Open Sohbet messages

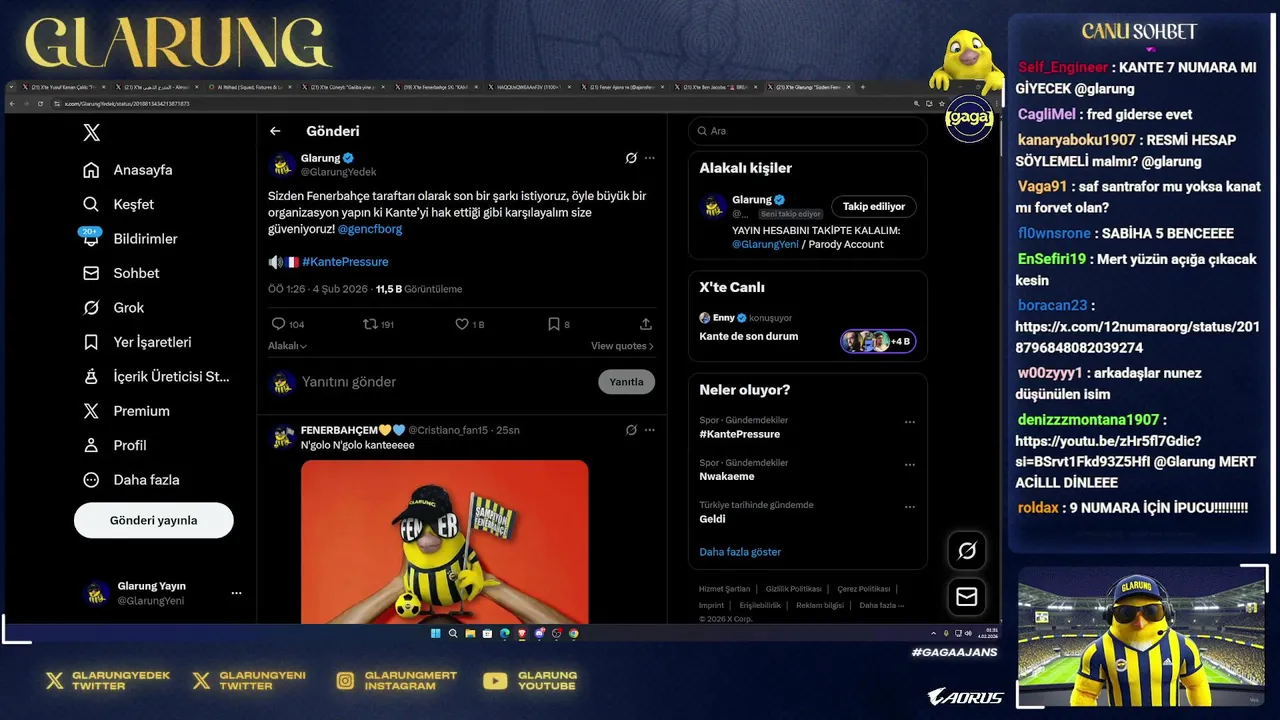[x=121, y=273]
